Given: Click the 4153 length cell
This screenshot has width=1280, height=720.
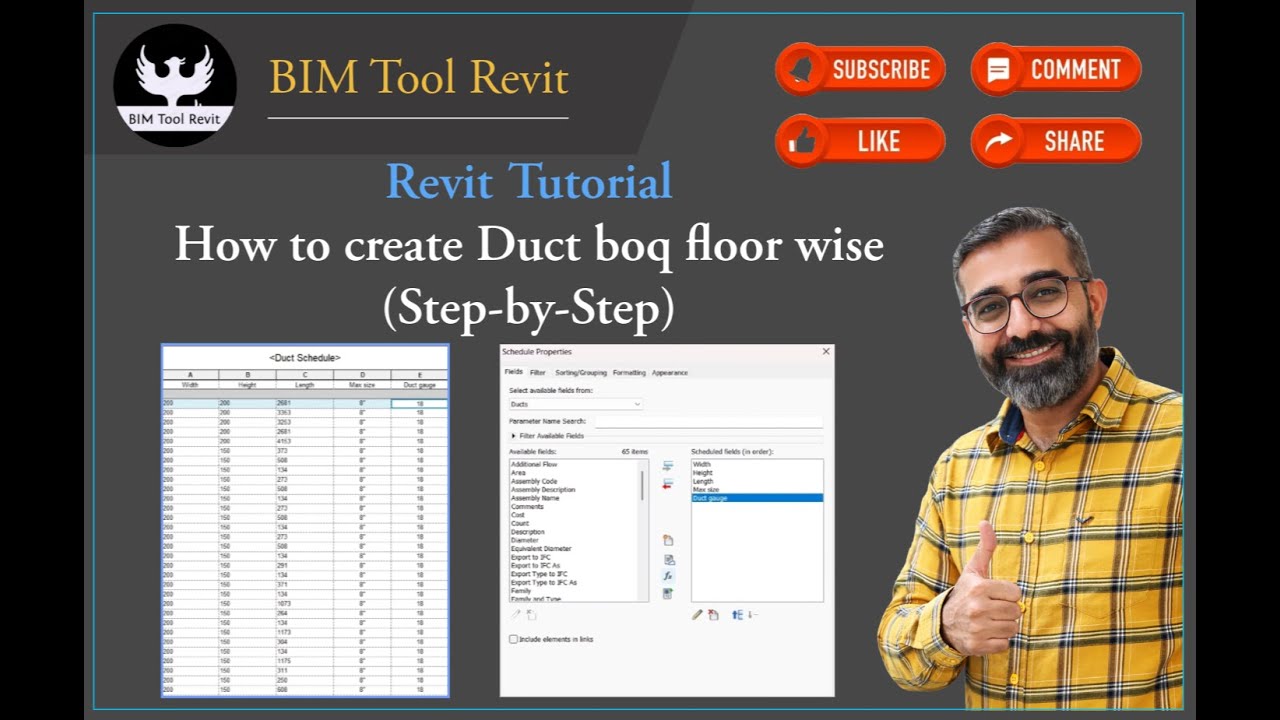Looking at the screenshot, I should click(305, 441).
